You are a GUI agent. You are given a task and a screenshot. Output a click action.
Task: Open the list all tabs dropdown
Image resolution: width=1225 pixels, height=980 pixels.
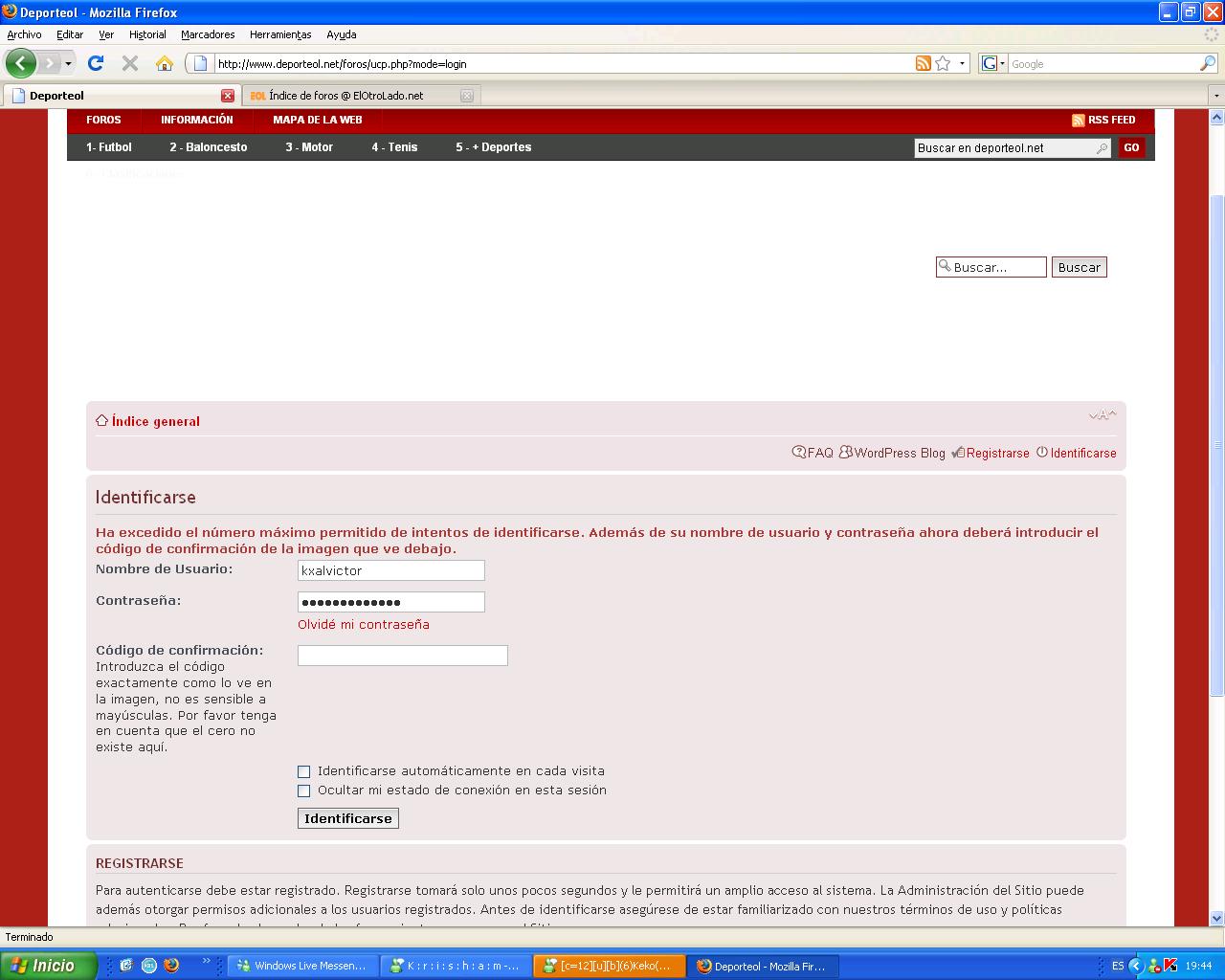[x=1216, y=96]
